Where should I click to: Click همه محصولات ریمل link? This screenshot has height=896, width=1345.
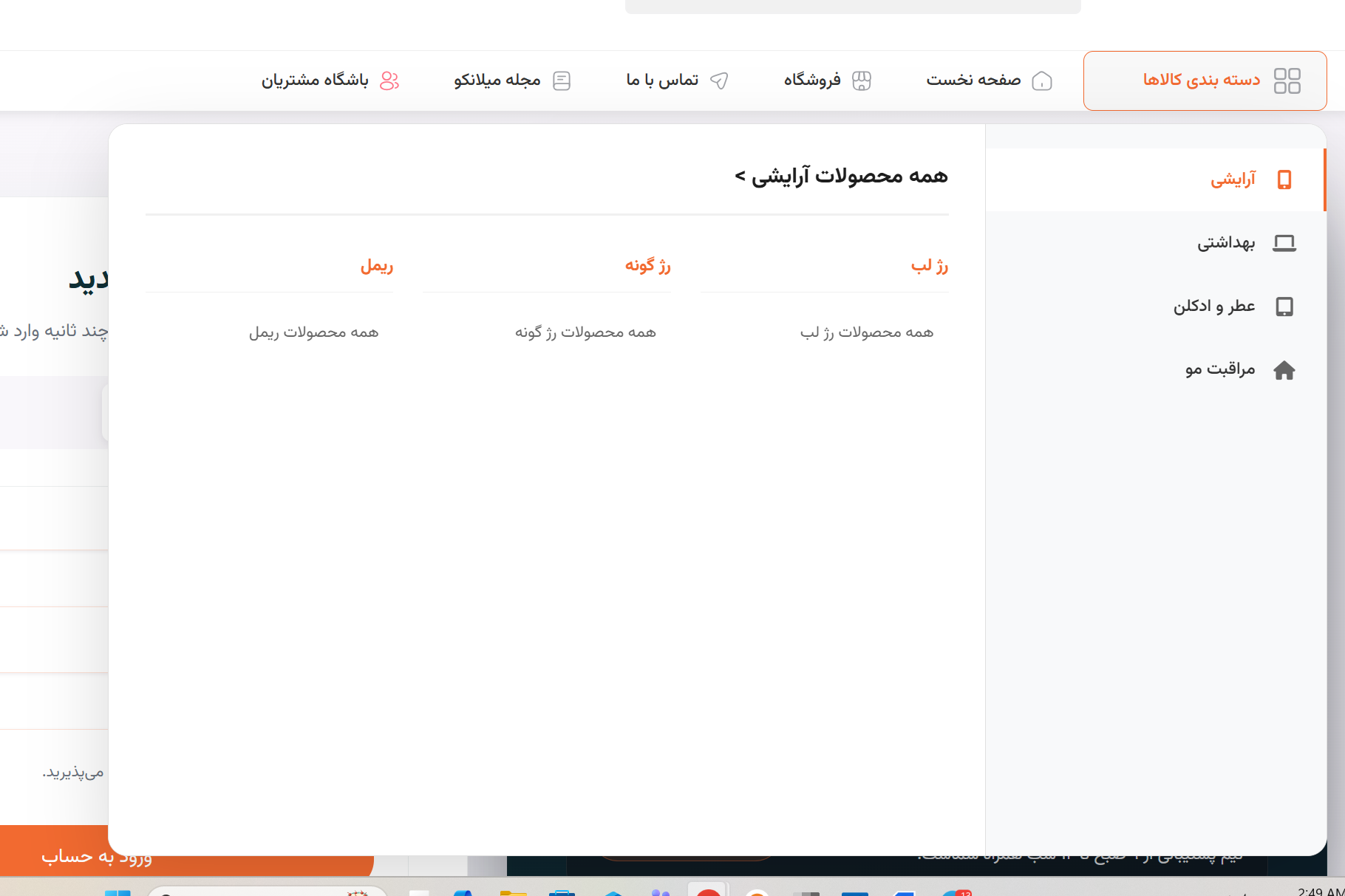click(313, 332)
